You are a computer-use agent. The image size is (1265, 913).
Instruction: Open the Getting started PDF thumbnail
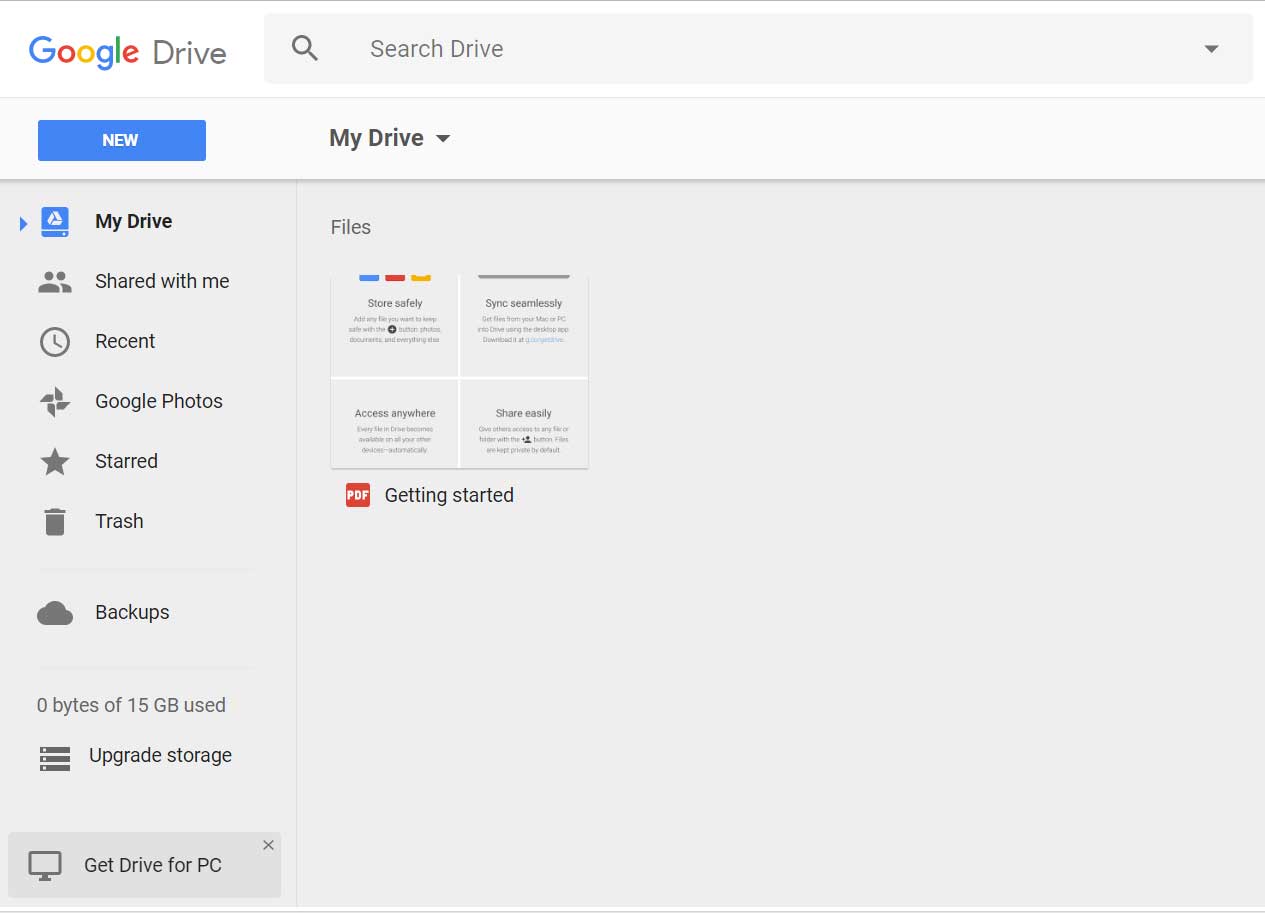tap(459, 370)
